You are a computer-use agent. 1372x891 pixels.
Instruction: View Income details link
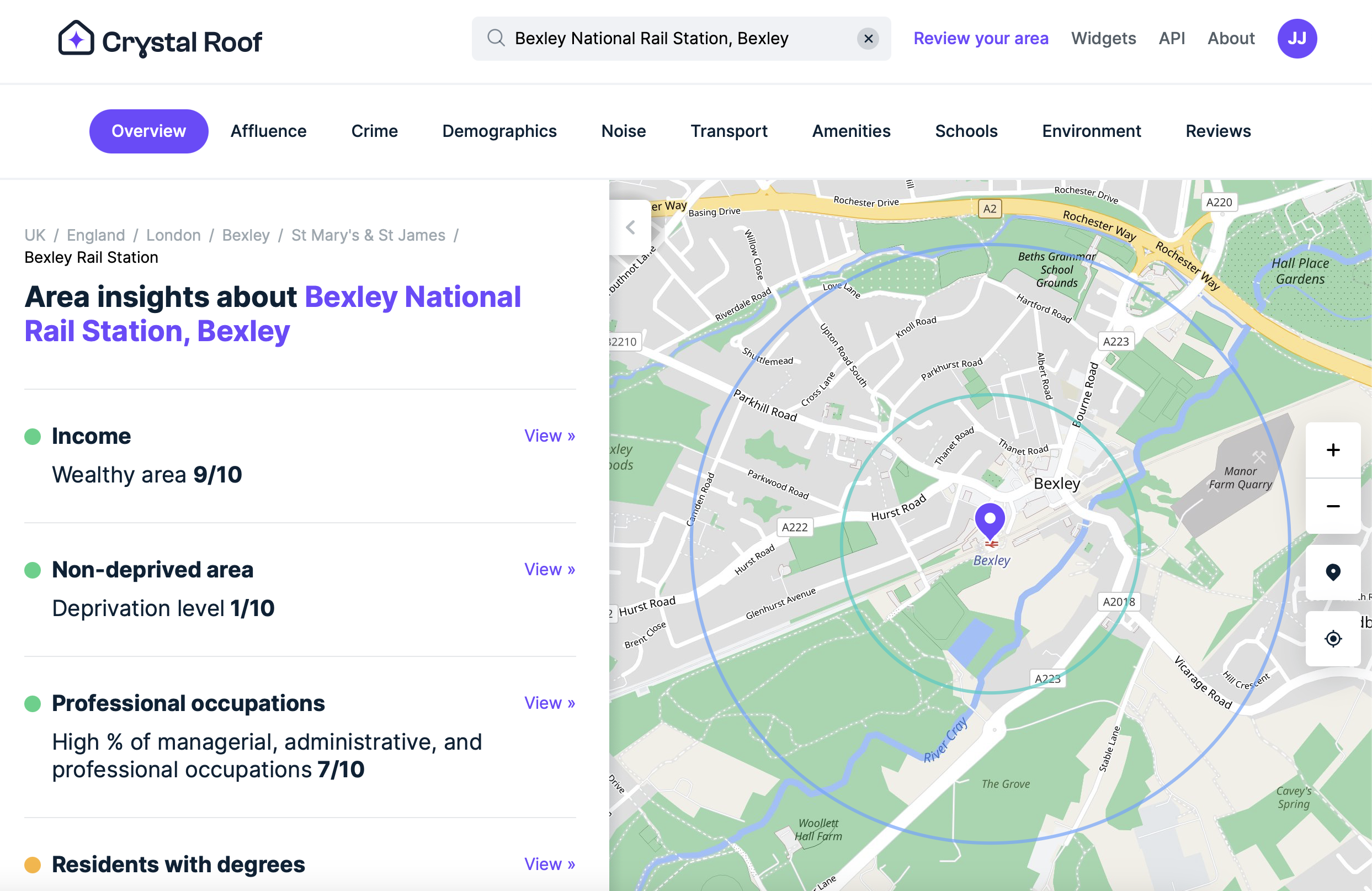549,436
